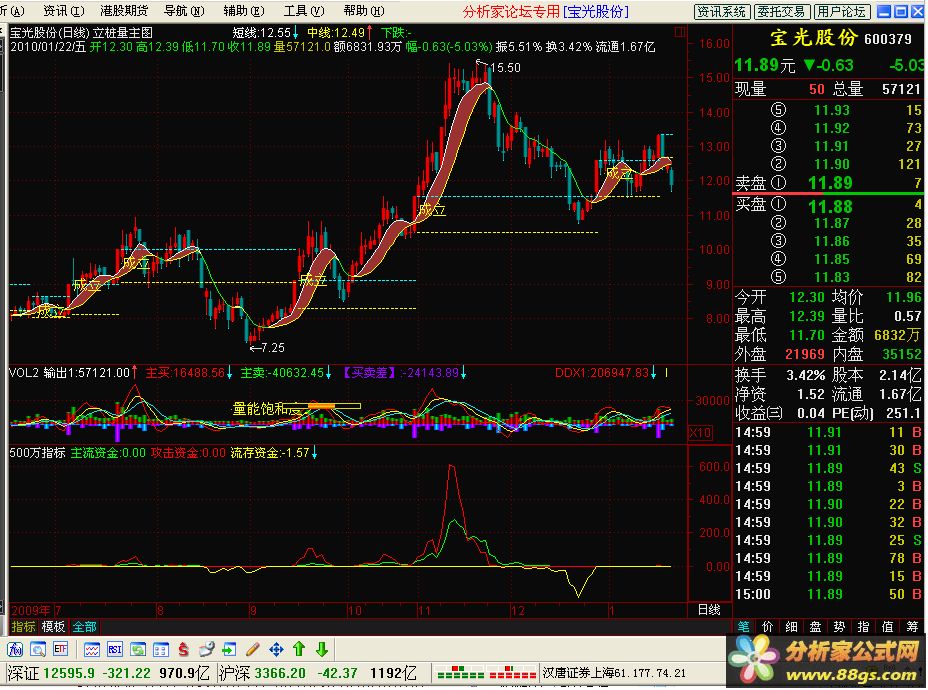928x690 pixels.
Task: Switch to the 筹 tab in quote panel
Action: [911, 627]
